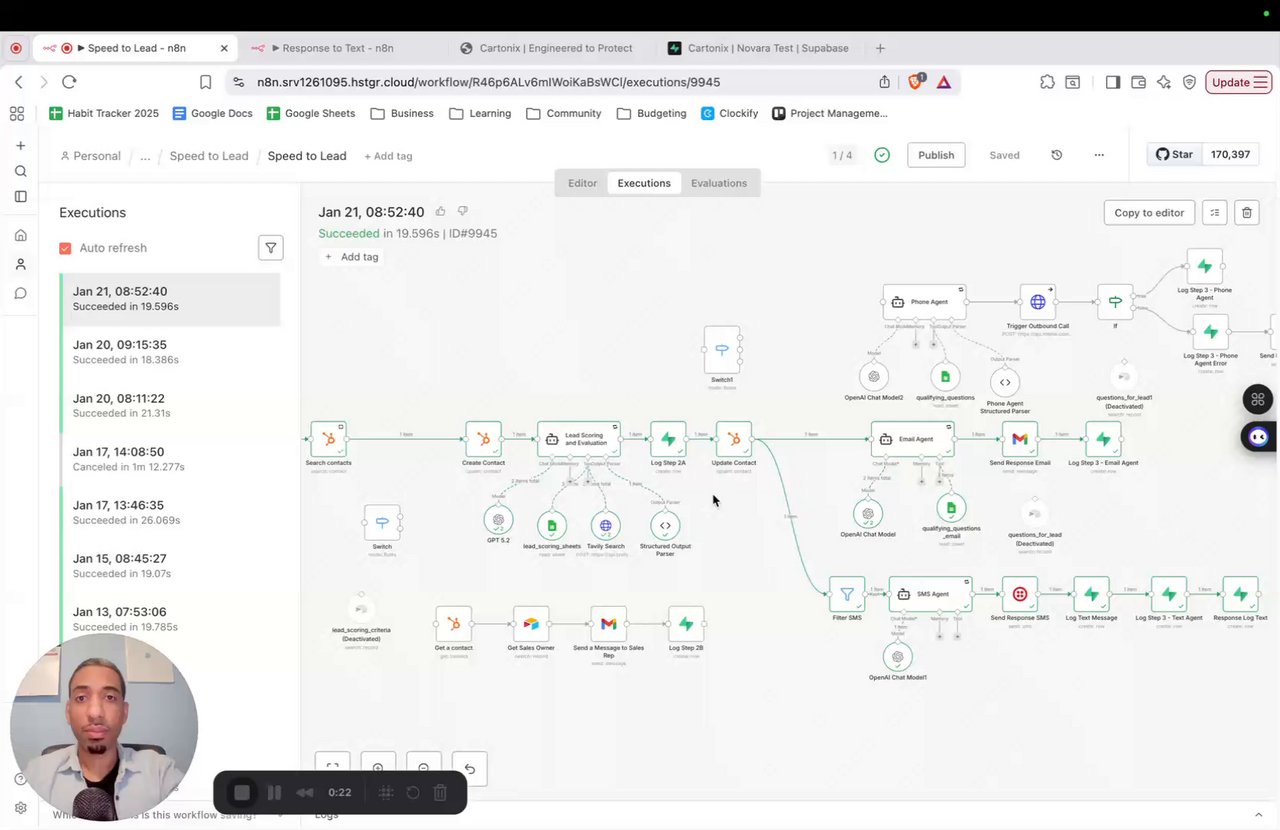Click the Publish button
1280x830 pixels.
click(x=936, y=155)
